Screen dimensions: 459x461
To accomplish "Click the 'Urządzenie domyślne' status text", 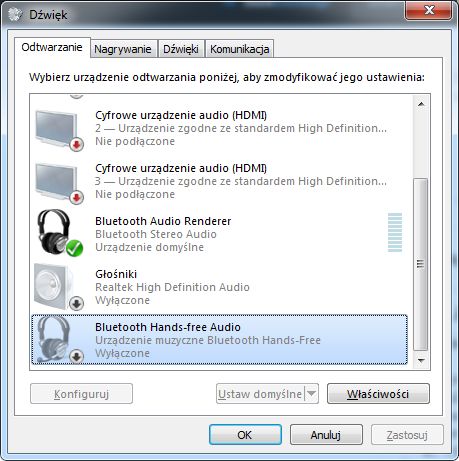I will click(149, 247).
